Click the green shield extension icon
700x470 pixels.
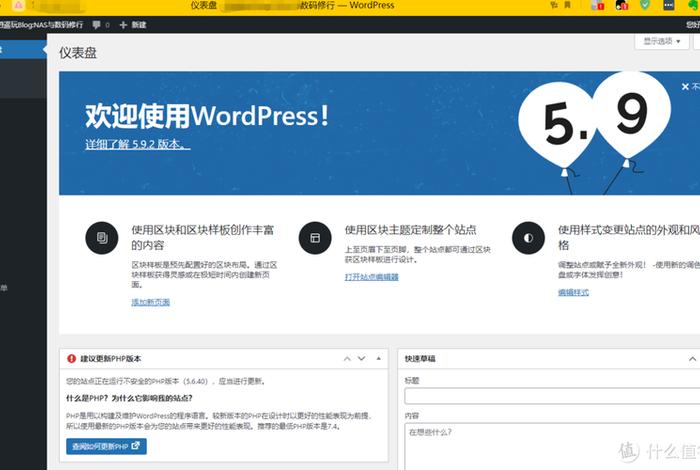645,5
